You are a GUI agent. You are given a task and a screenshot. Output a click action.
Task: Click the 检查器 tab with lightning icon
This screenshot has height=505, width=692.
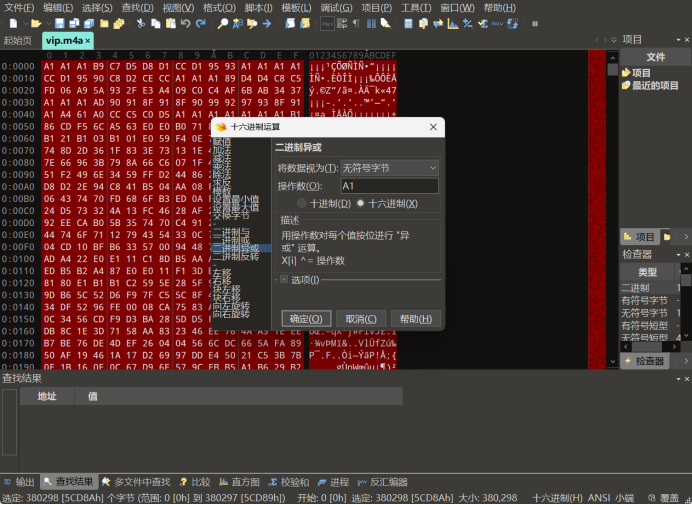tap(645, 361)
